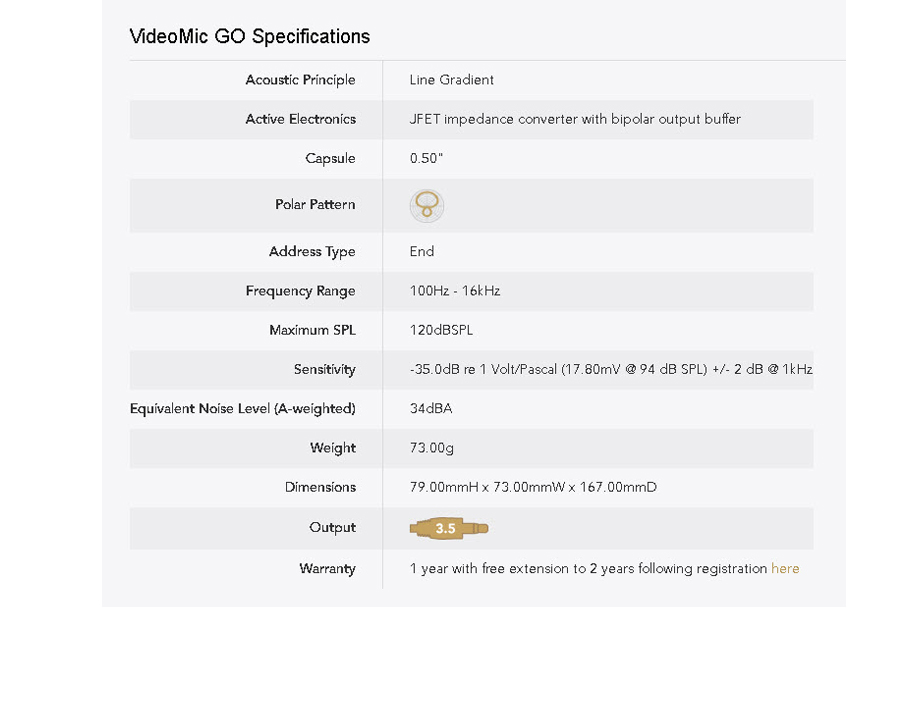The height and width of the screenshot is (705, 924).
Task: Click the JFET impedance converter description
Action: (x=575, y=119)
